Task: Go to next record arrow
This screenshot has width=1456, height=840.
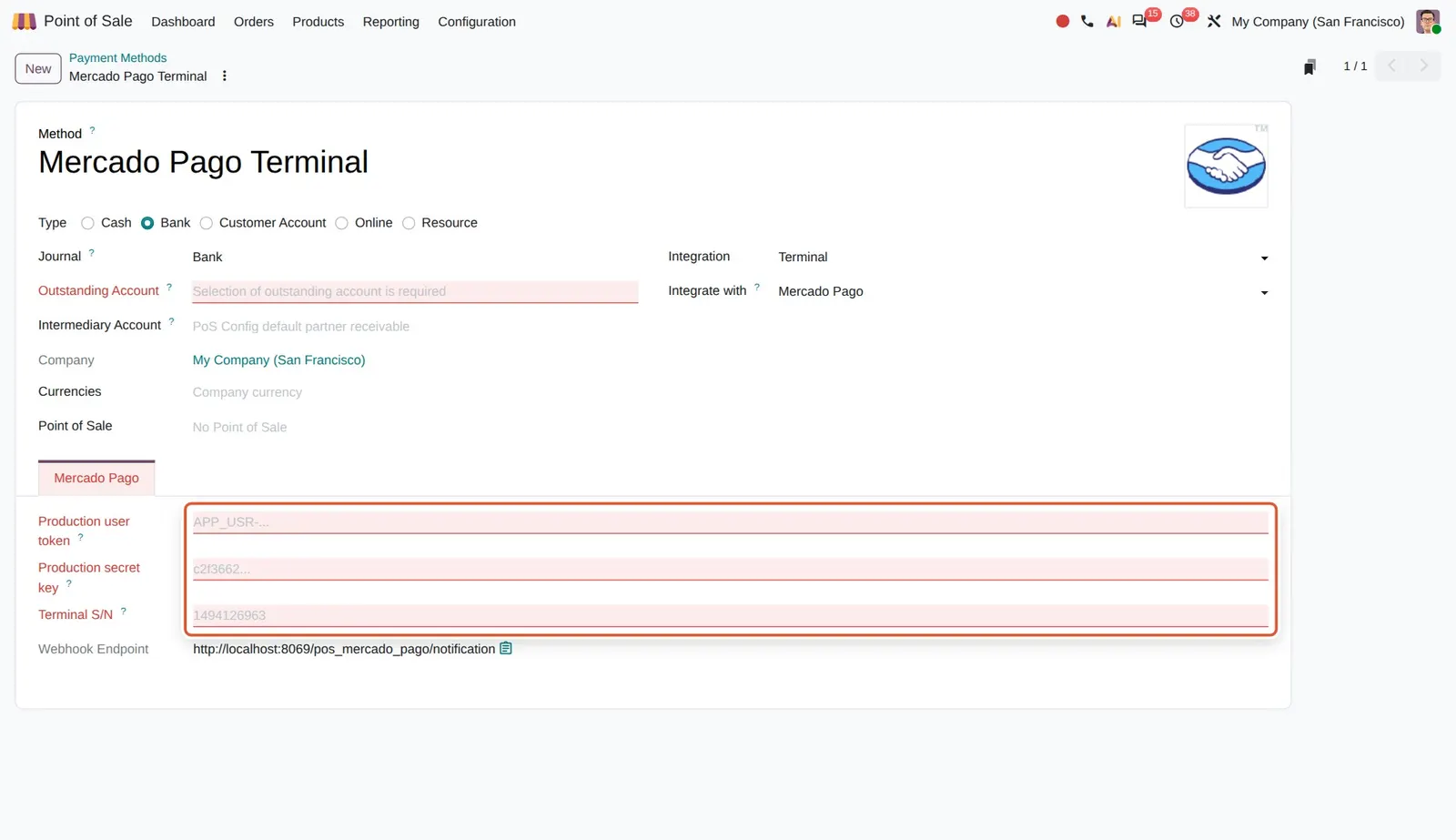Action: tap(1424, 66)
